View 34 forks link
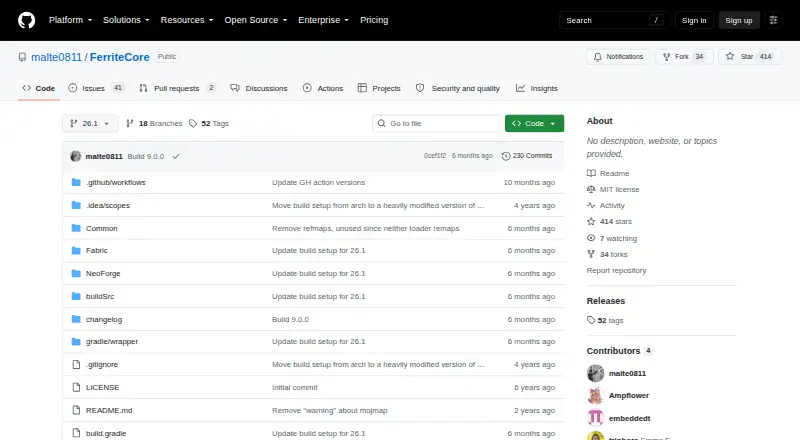The image size is (800, 440). point(607,254)
